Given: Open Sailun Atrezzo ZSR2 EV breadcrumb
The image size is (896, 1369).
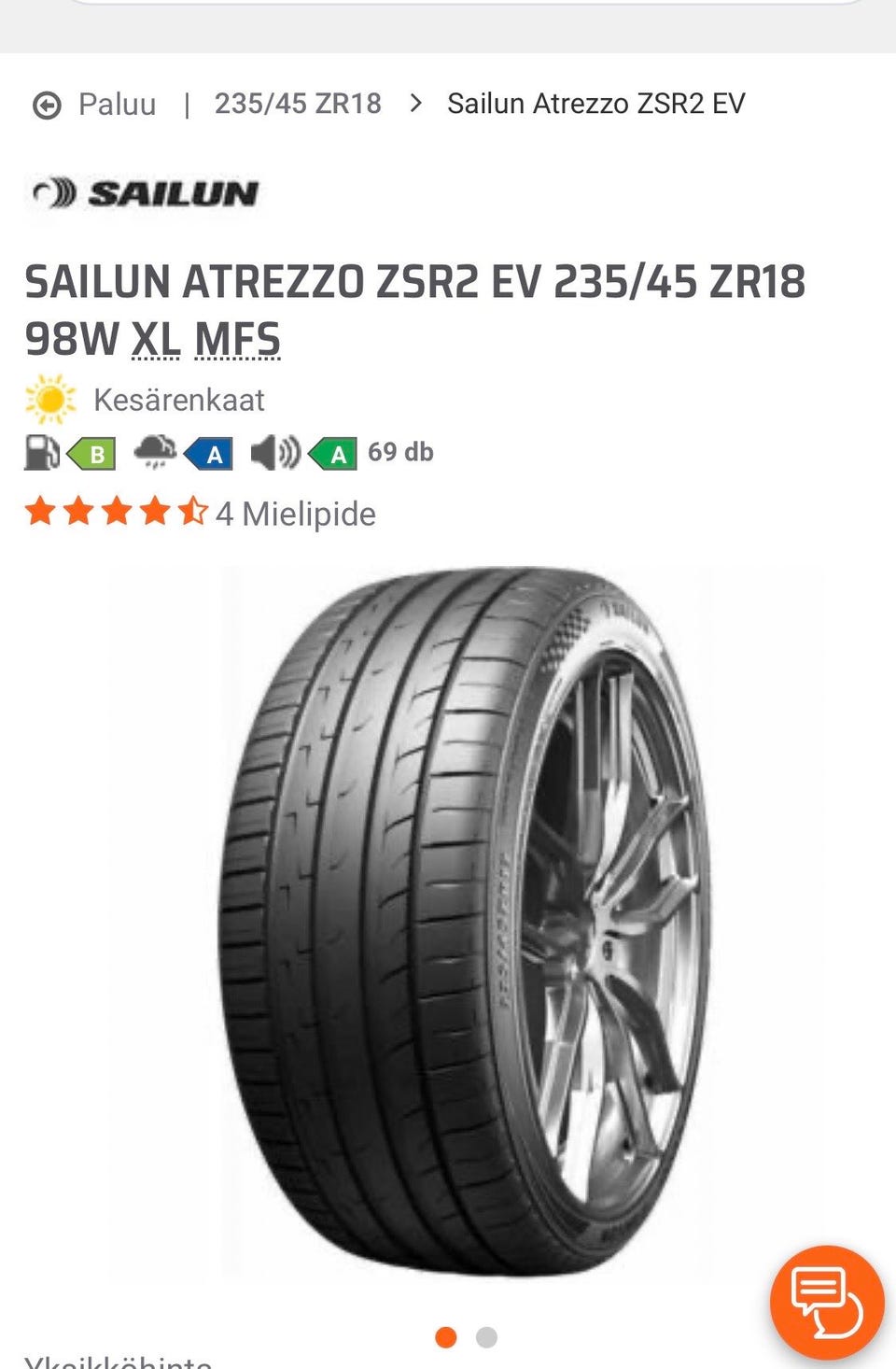Looking at the screenshot, I should coord(596,104).
